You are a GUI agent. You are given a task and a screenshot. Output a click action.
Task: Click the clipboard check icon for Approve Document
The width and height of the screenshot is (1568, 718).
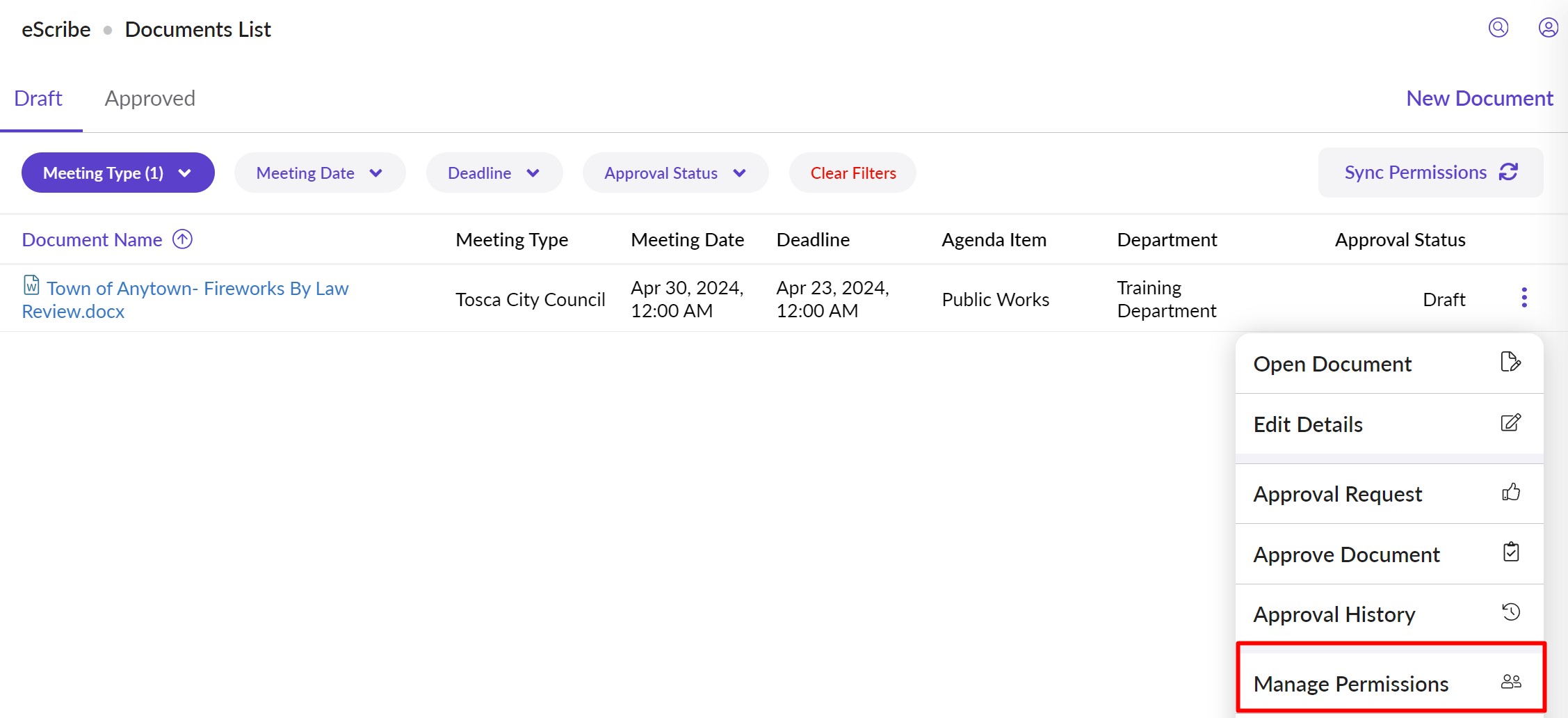point(1510,552)
